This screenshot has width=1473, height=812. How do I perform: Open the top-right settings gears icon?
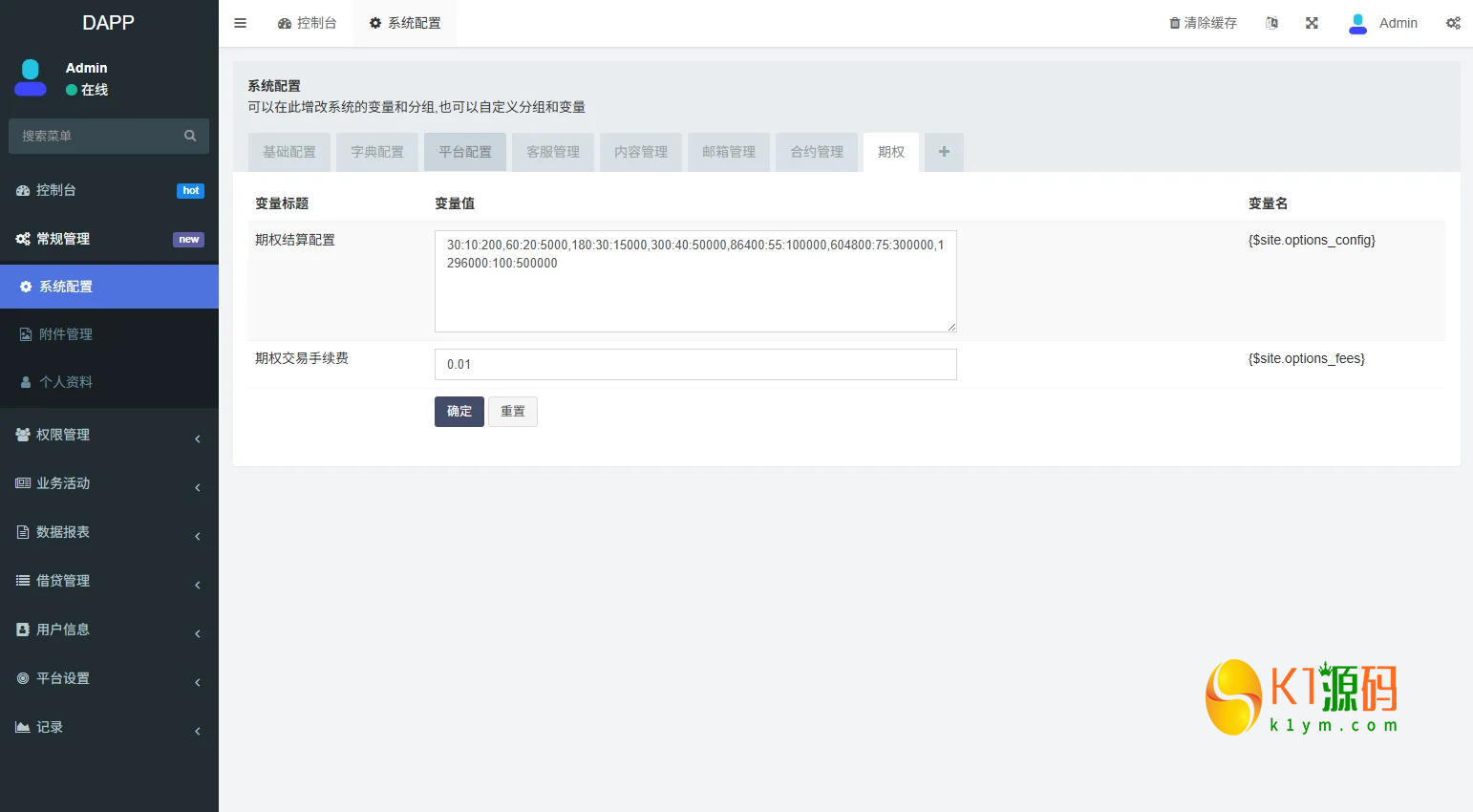point(1453,23)
